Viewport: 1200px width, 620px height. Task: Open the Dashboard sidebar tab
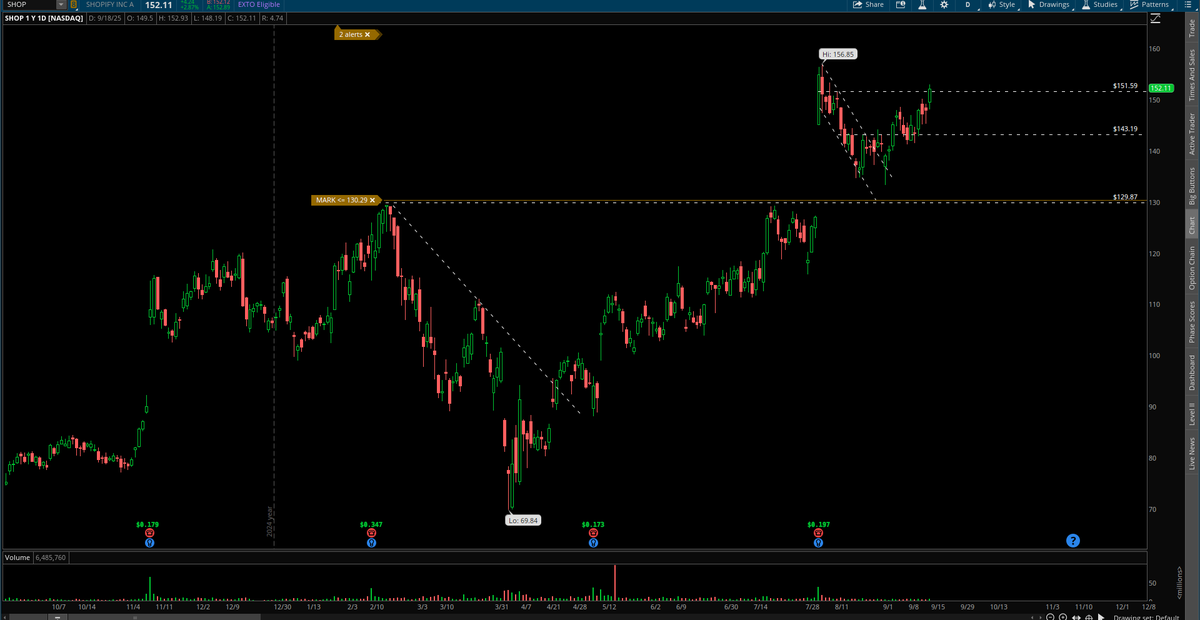click(x=1191, y=372)
